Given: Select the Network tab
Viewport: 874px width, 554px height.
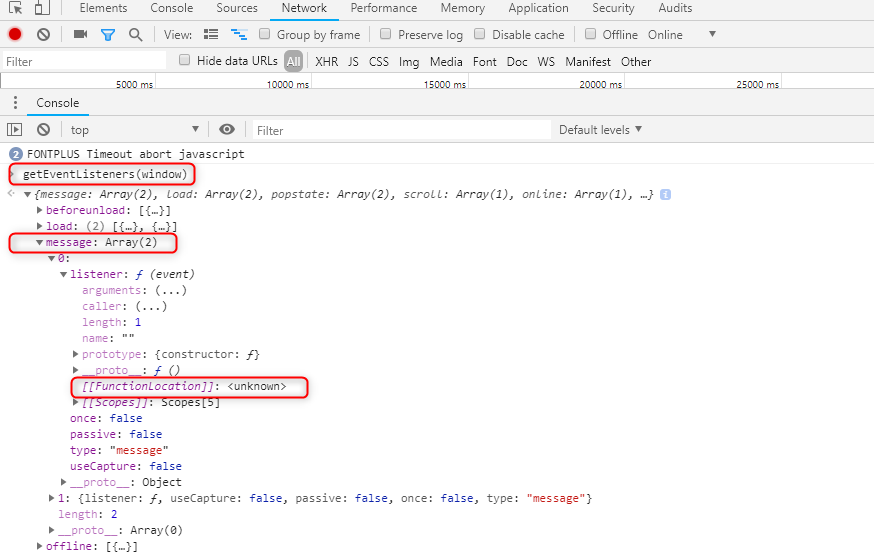Looking at the screenshot, I should pos(304,8).
